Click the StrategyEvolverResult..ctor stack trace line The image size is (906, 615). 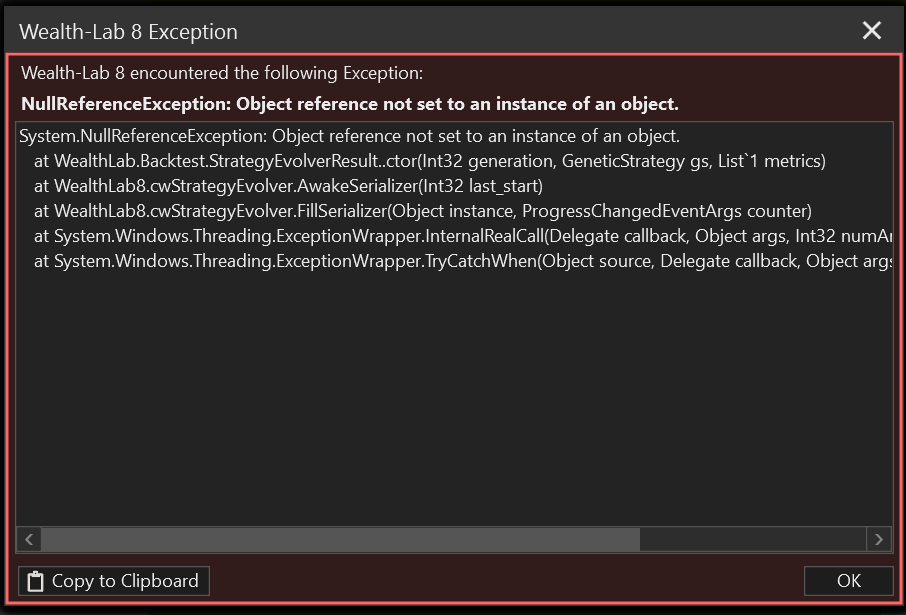click(430, 161)
